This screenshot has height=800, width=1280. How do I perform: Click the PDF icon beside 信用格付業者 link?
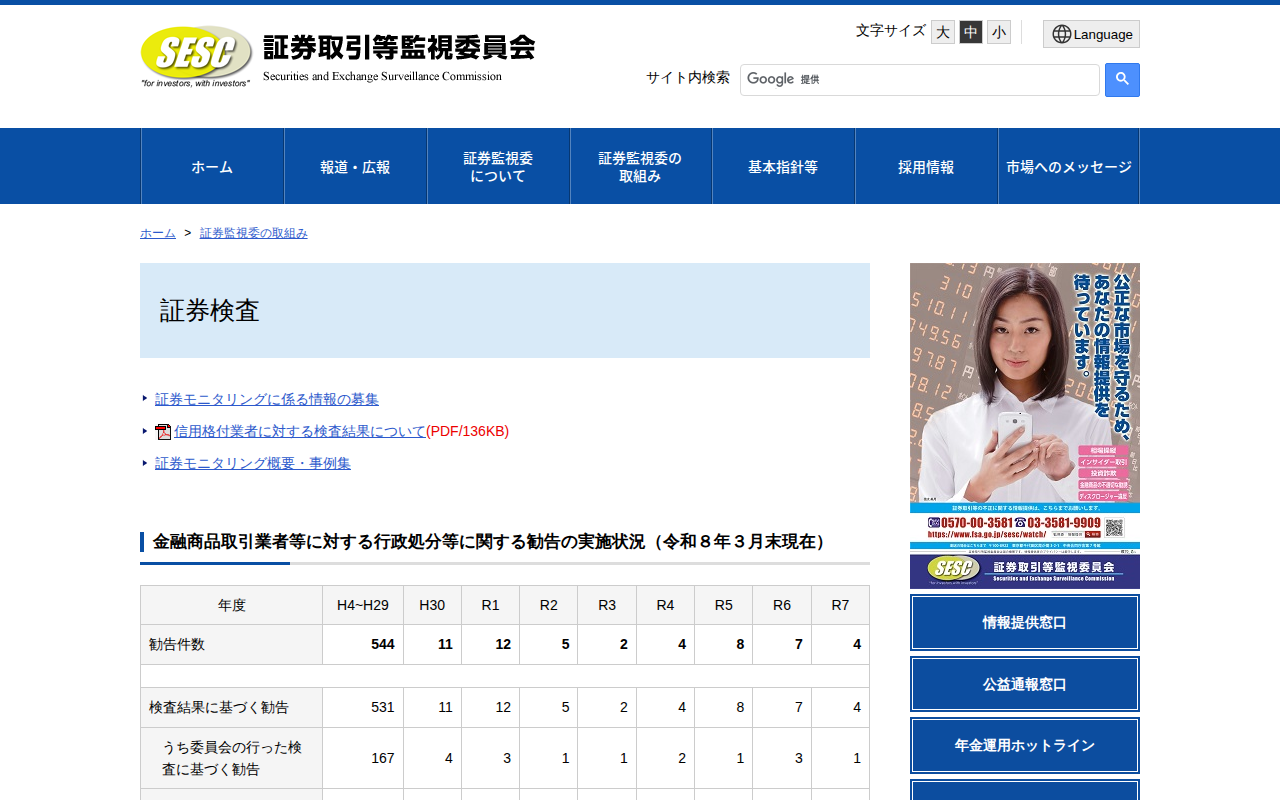163,432
